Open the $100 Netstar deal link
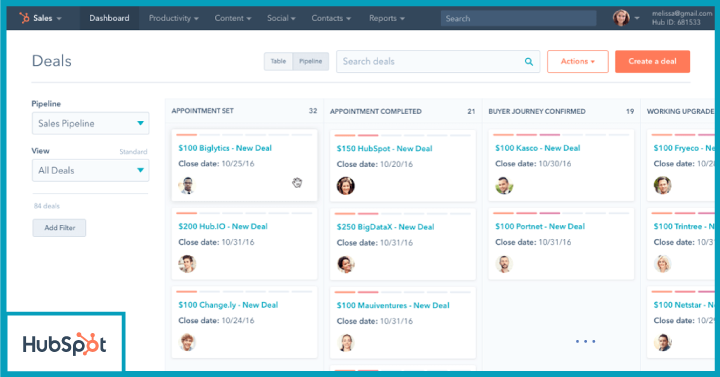 coord(684,305)
